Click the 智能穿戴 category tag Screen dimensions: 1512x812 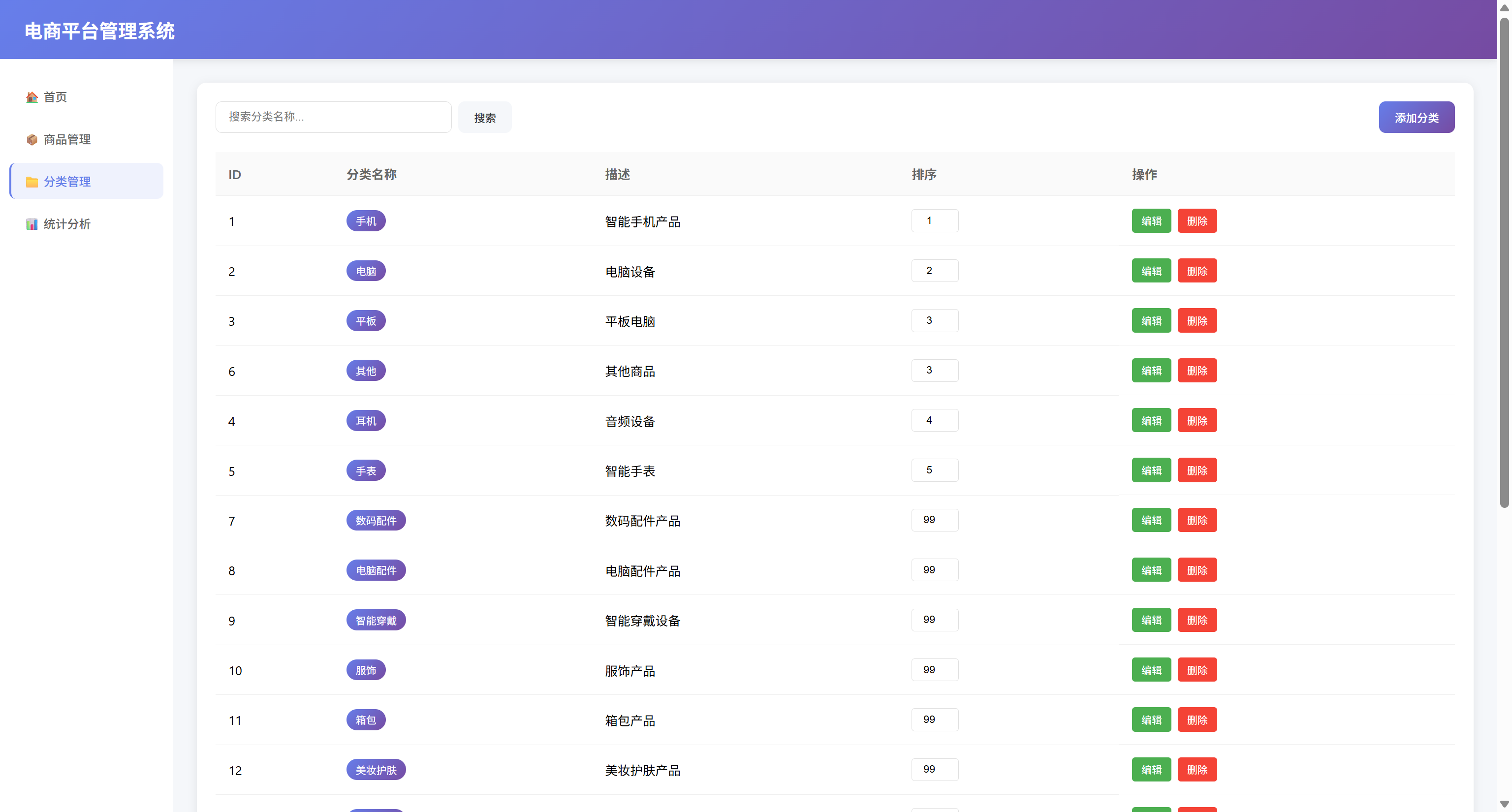point(376,620)
